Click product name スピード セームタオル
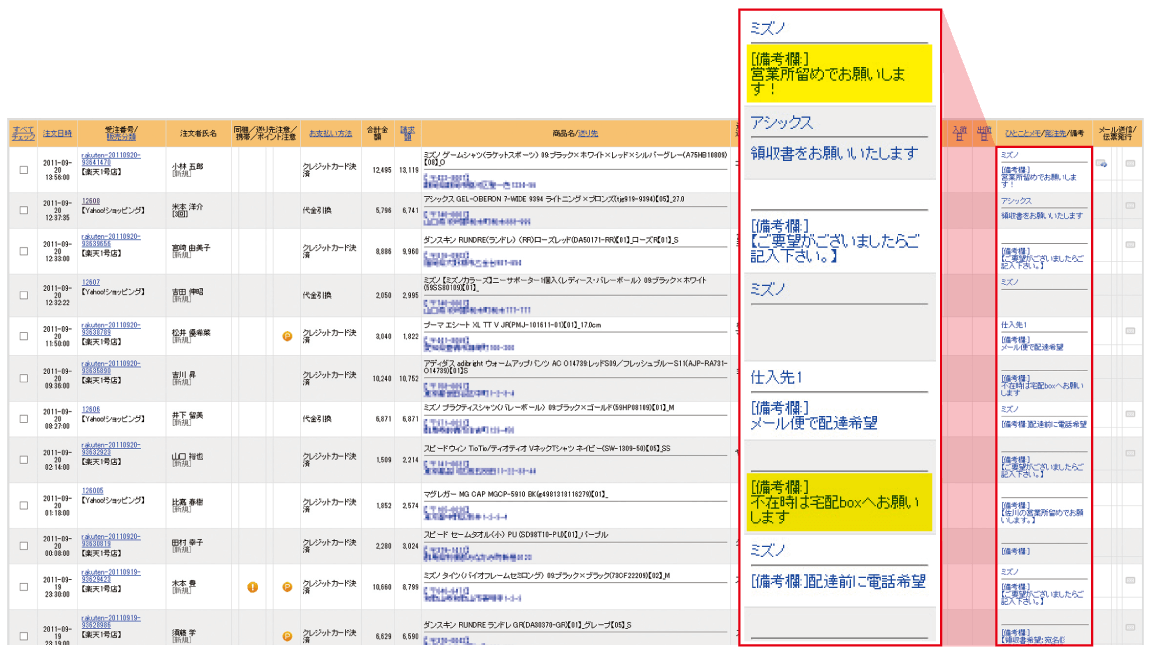This screenshot has width=1150, height=652. click(x=517, y=535)
